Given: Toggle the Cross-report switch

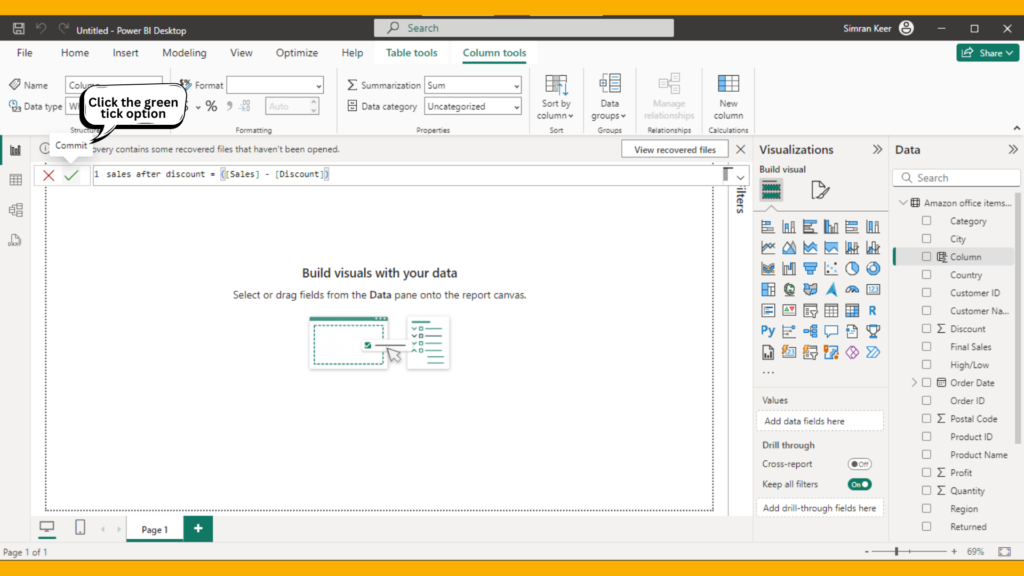Looking at the screenshot, I should (859, 464).
